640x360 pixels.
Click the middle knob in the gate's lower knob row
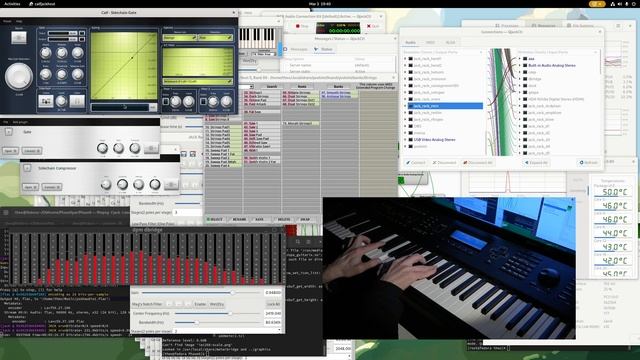(62, 74)
